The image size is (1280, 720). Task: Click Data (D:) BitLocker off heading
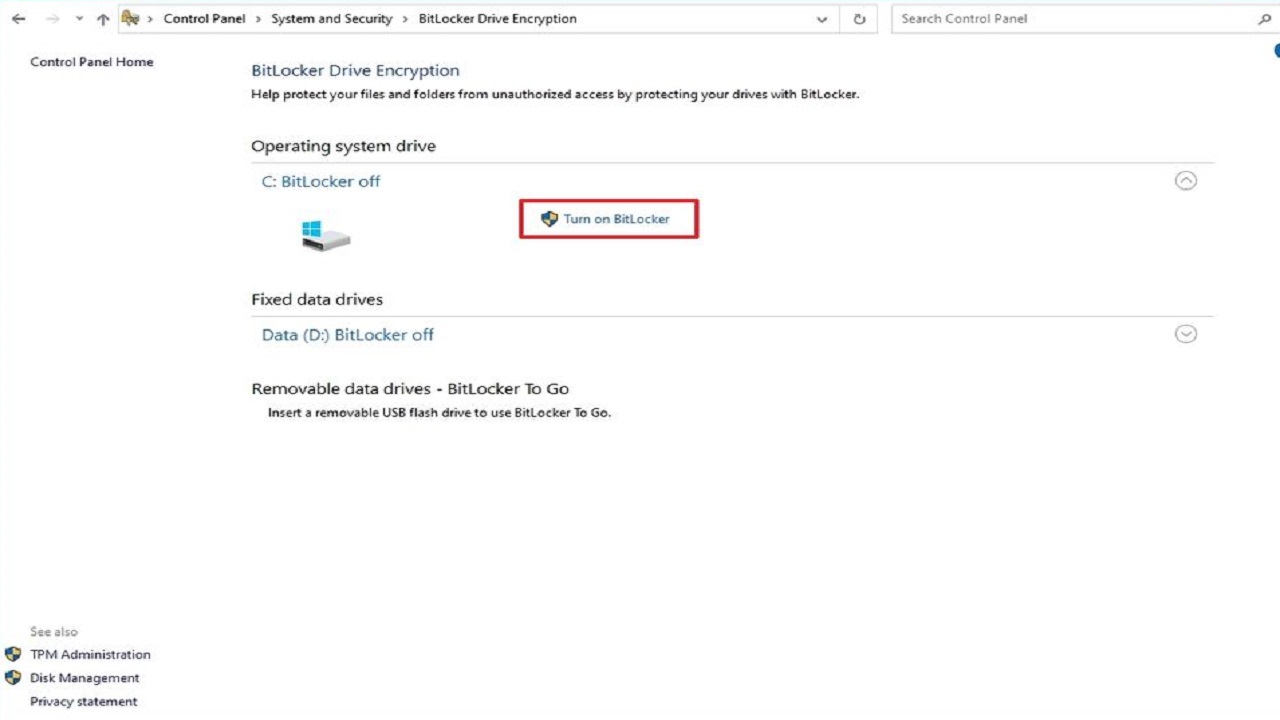coord(348,335)
